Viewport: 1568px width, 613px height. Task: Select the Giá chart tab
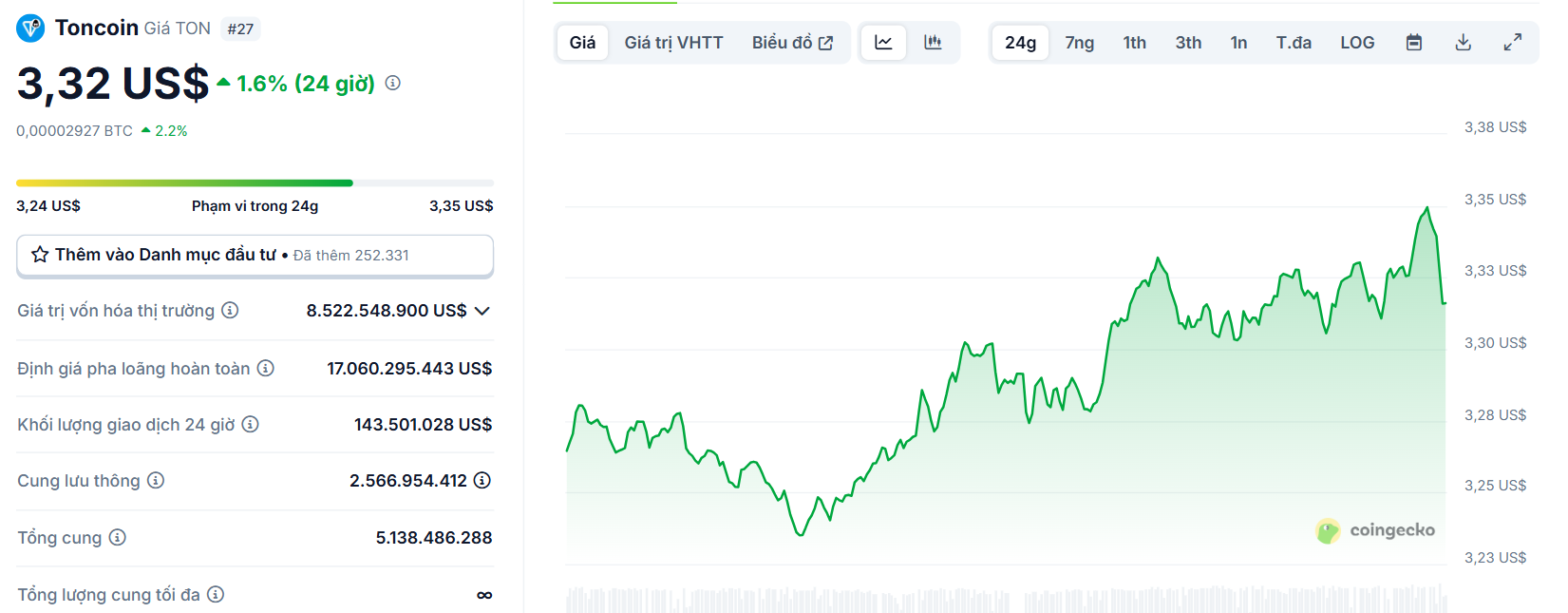coord(582,43)
